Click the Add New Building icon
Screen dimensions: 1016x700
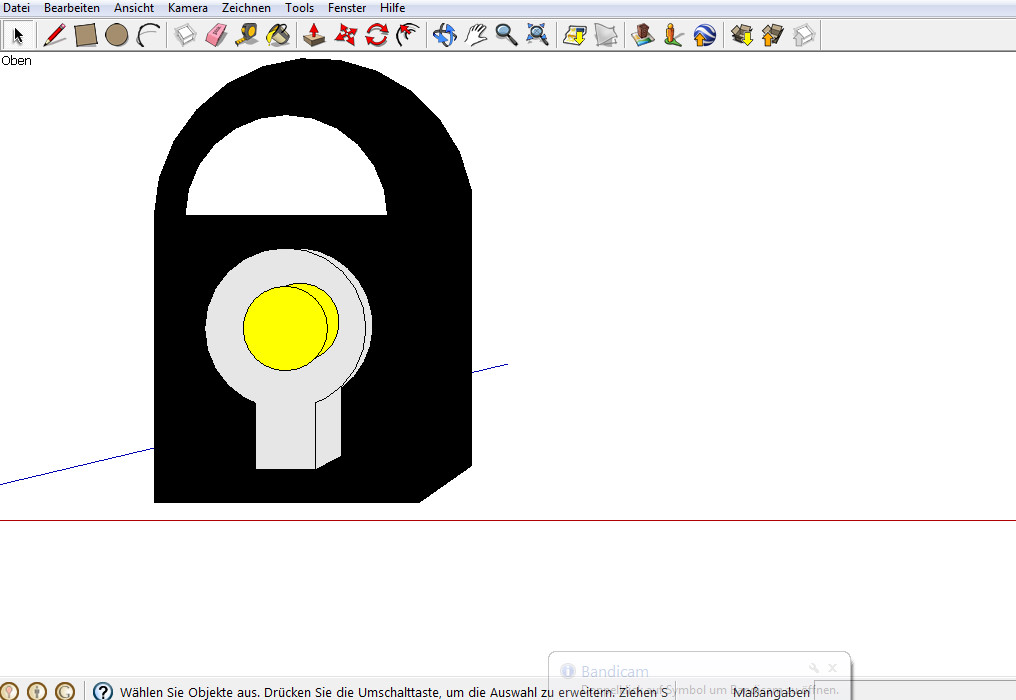(x=643, y=35)
